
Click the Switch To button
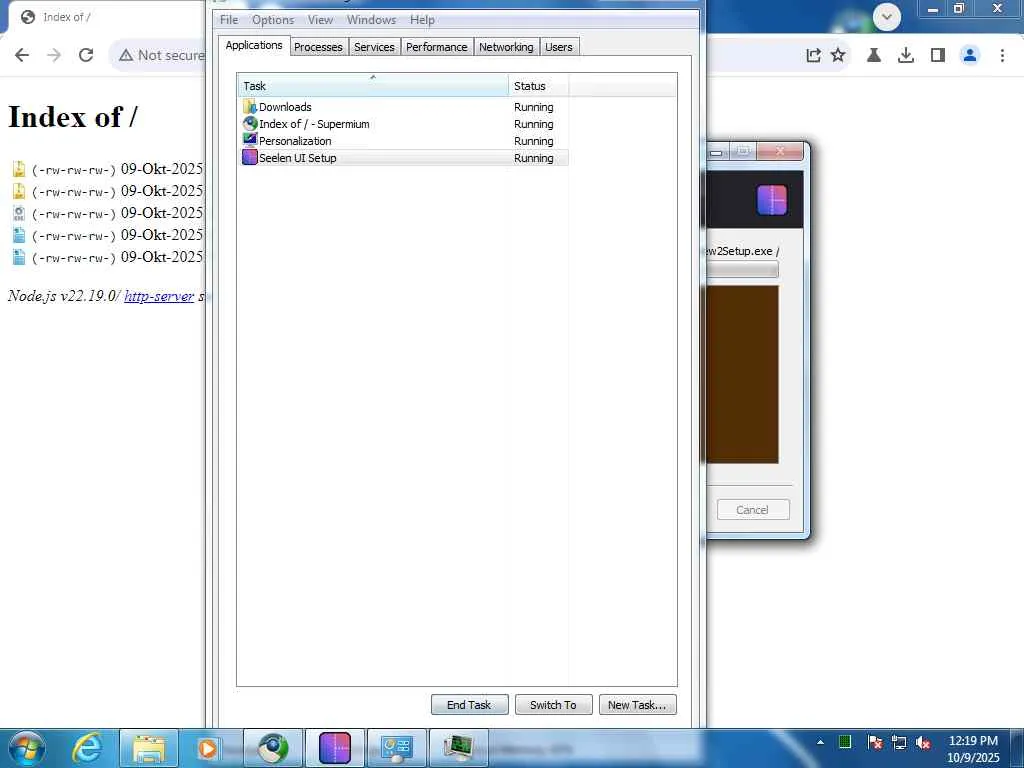coord(553,705)
